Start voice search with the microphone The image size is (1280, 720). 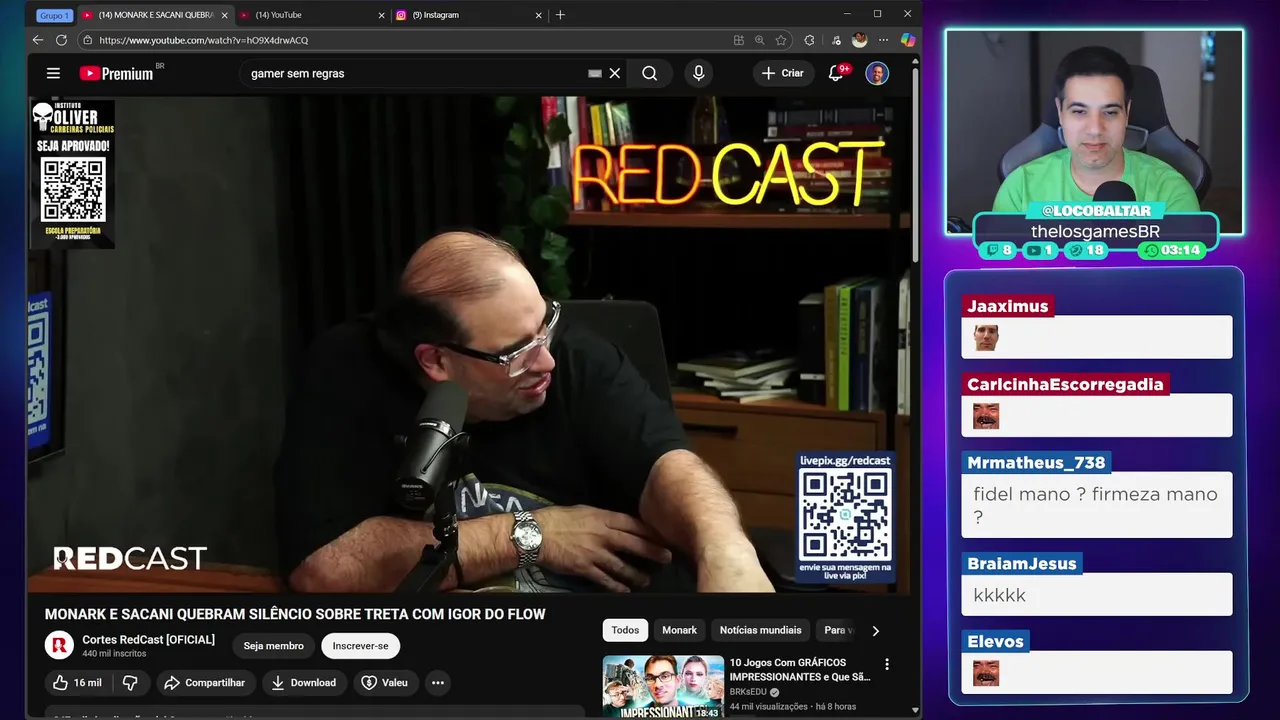(698, 73)
